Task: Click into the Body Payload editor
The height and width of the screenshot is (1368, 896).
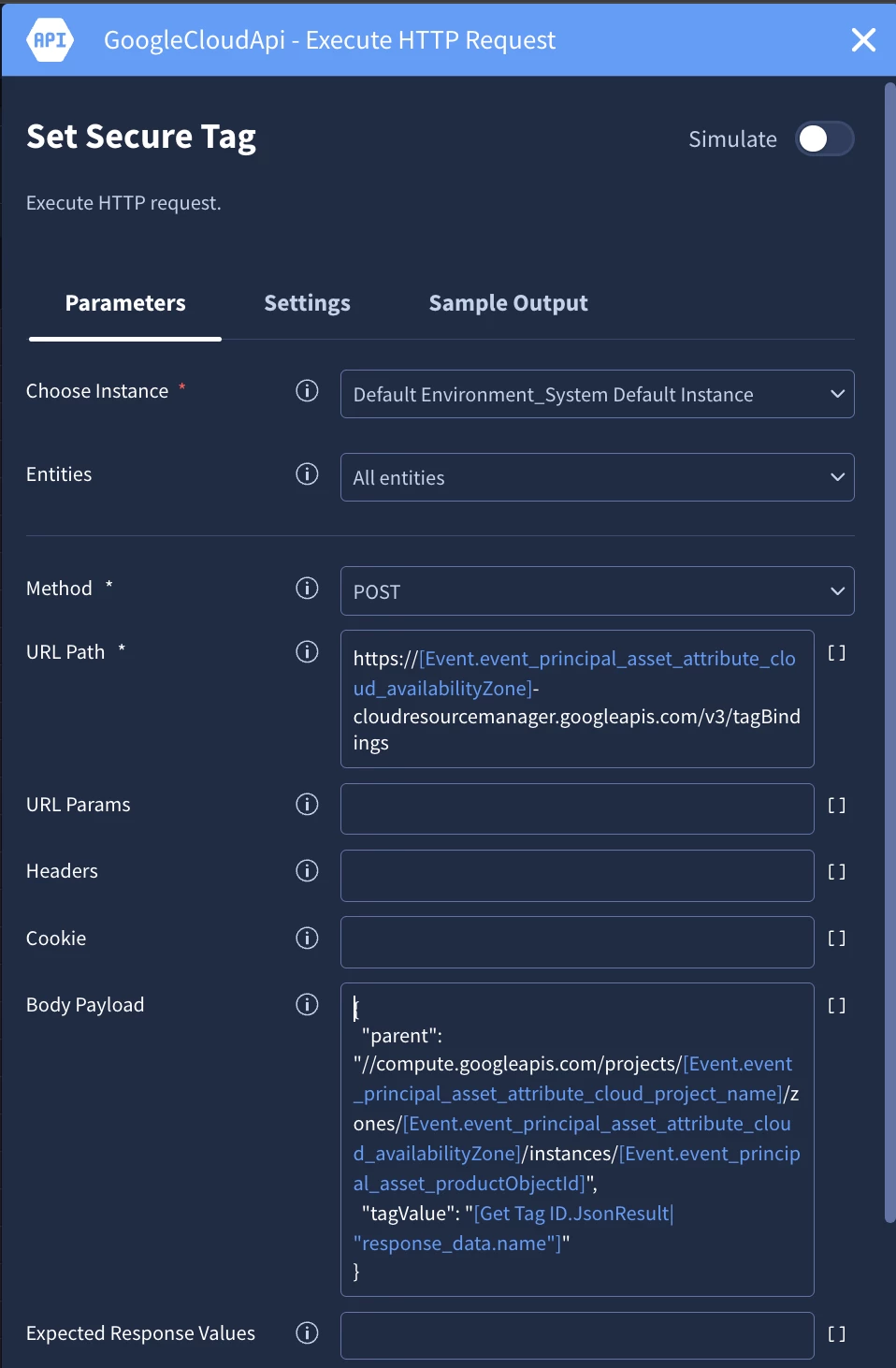Action: point(577,1140)
